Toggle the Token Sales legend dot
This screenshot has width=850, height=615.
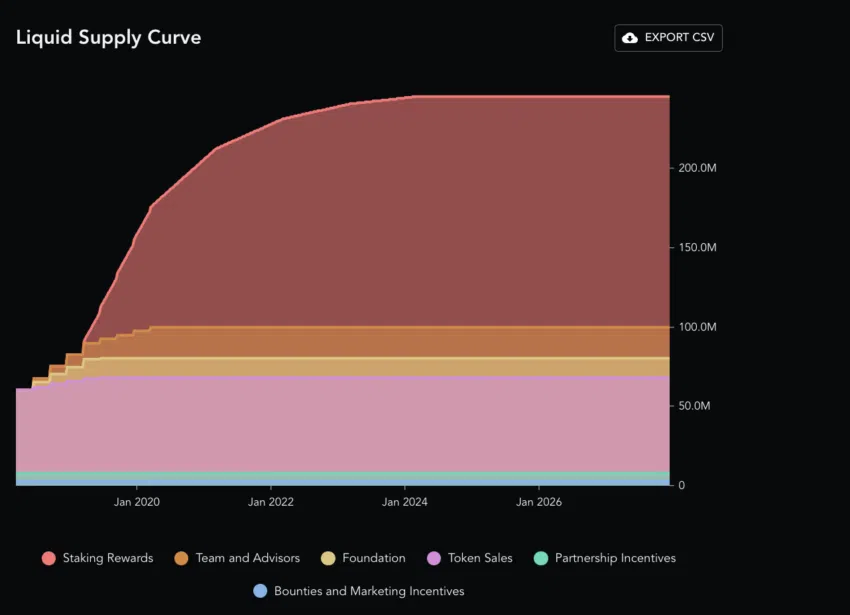(x=434, y=558)
